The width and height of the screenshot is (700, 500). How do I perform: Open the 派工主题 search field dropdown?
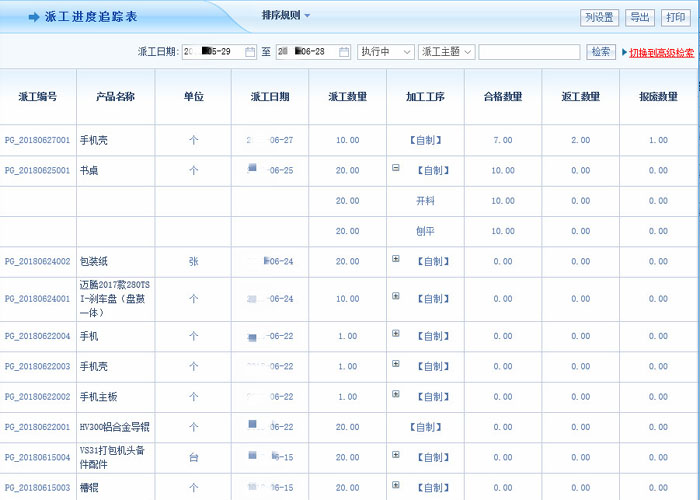447,52
